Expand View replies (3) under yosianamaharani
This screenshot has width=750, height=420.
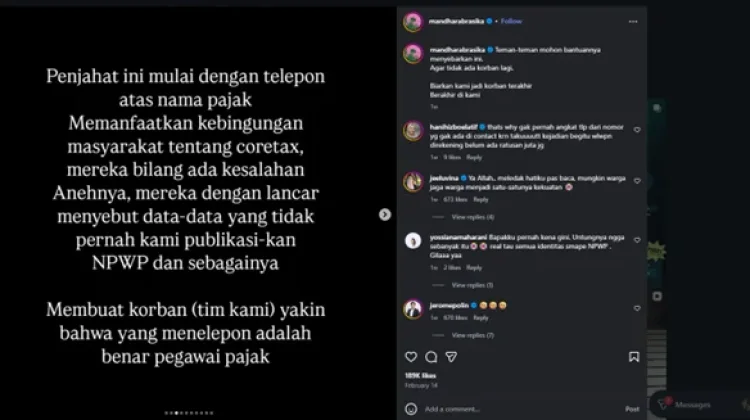pyautogui.click(x=472, y=285)
